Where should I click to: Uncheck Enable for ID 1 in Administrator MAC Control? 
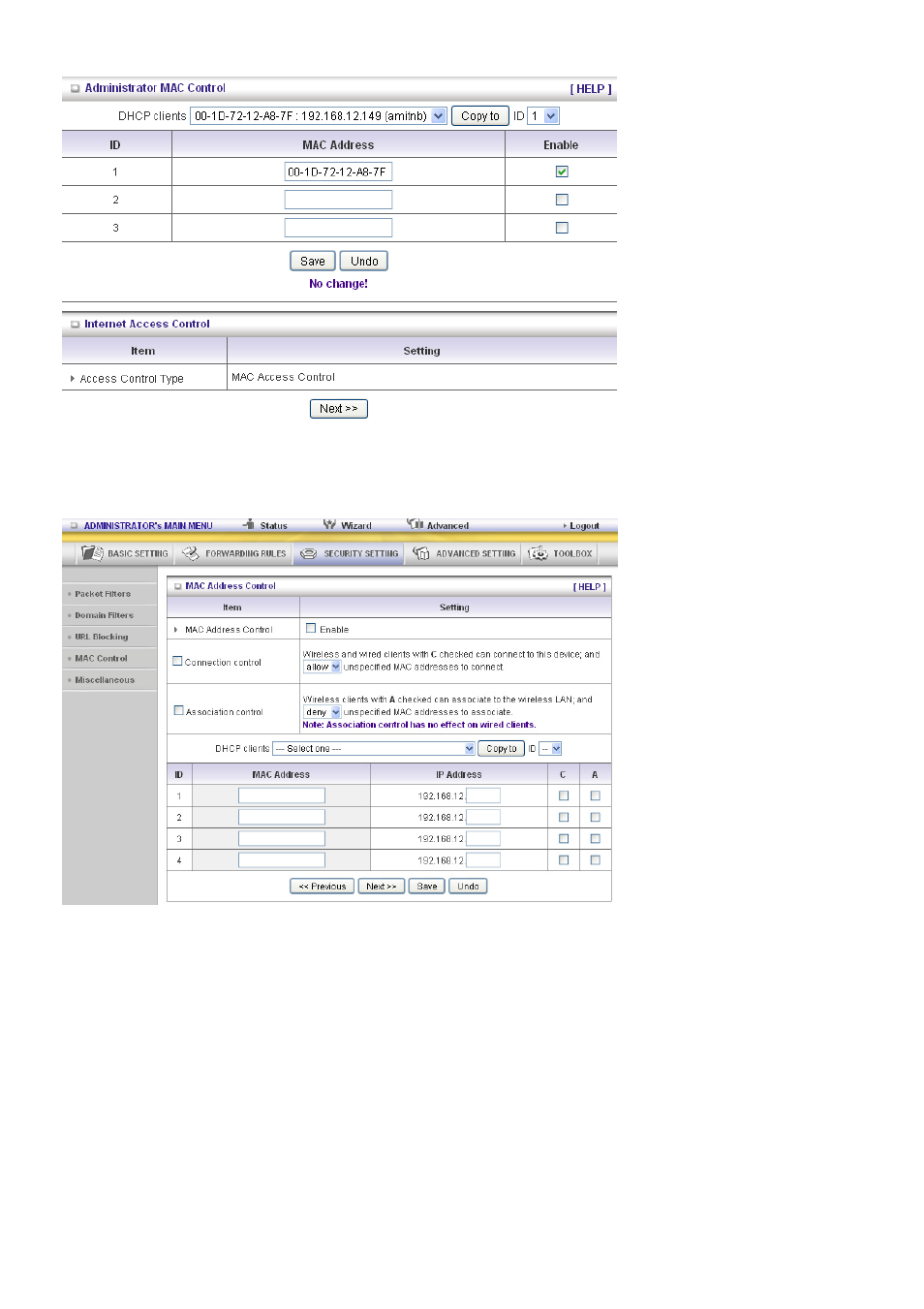(562, 171)
